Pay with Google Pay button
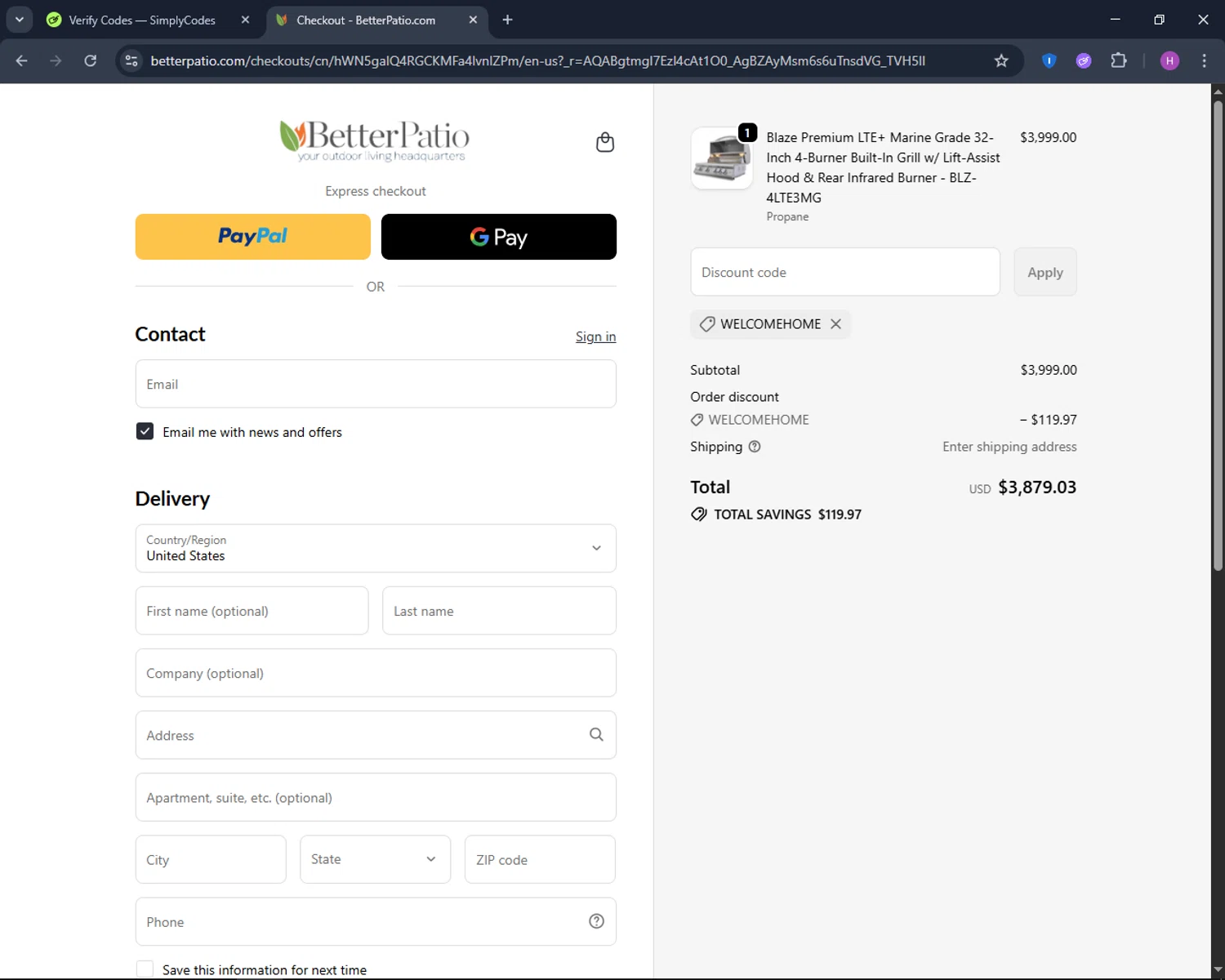1225x980 pixels. pos(499,237)
